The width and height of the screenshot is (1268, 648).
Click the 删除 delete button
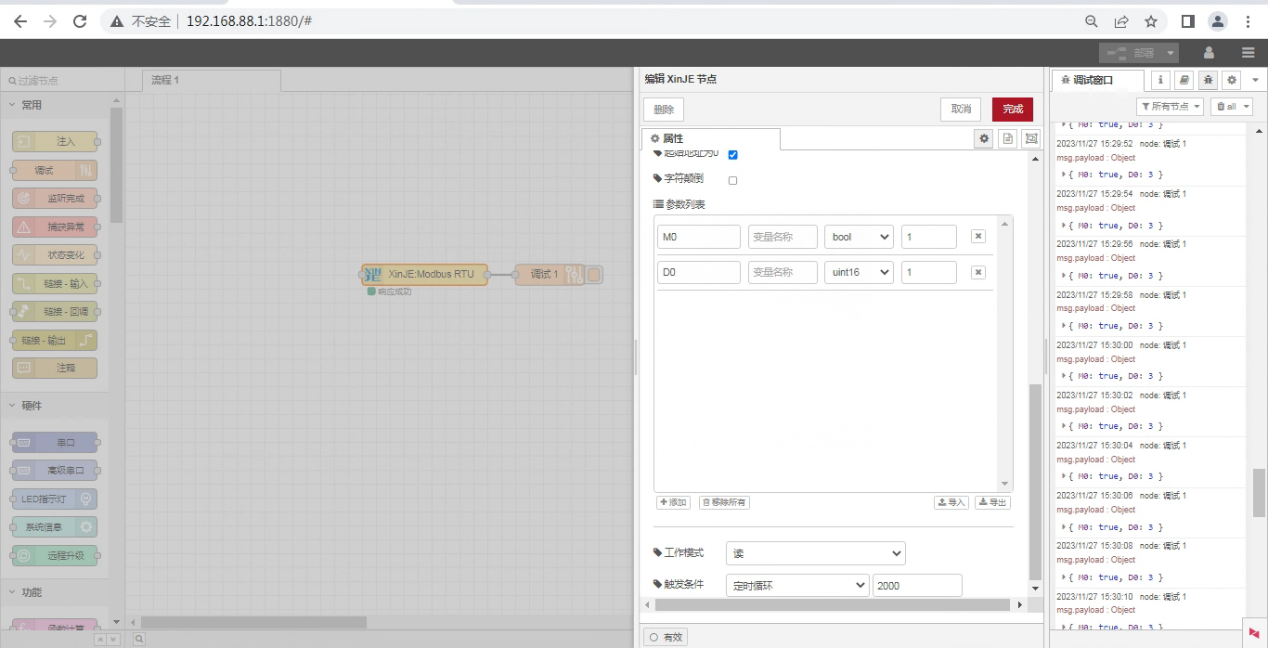663,110
